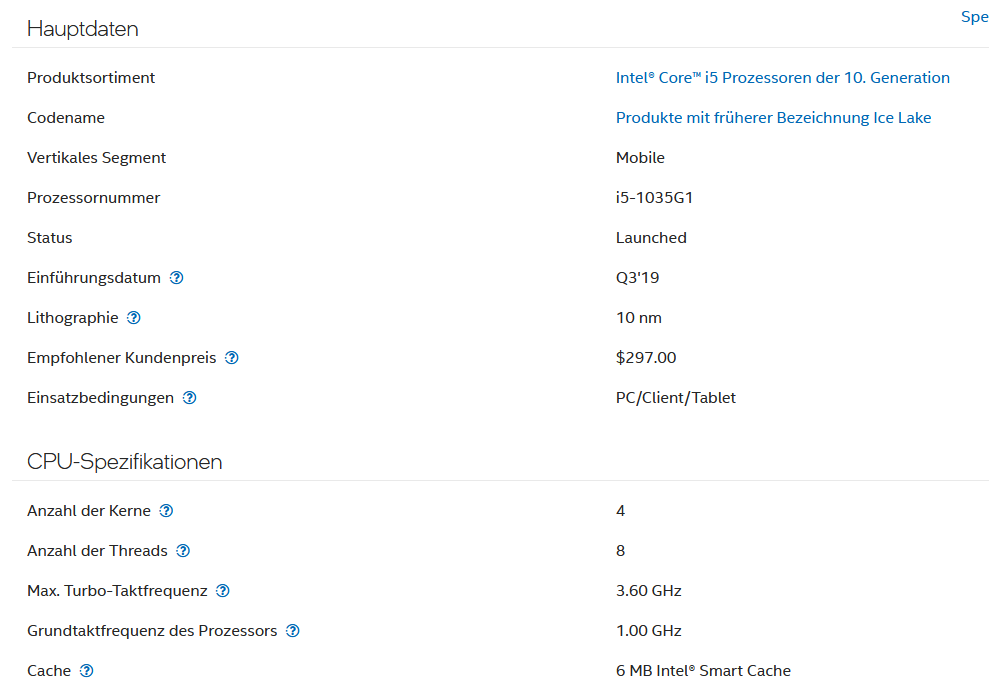Open the Ice Lake codename link
The height and width of the screenshot is (687, 989).
pyautogui.click(x=773, y=118)
